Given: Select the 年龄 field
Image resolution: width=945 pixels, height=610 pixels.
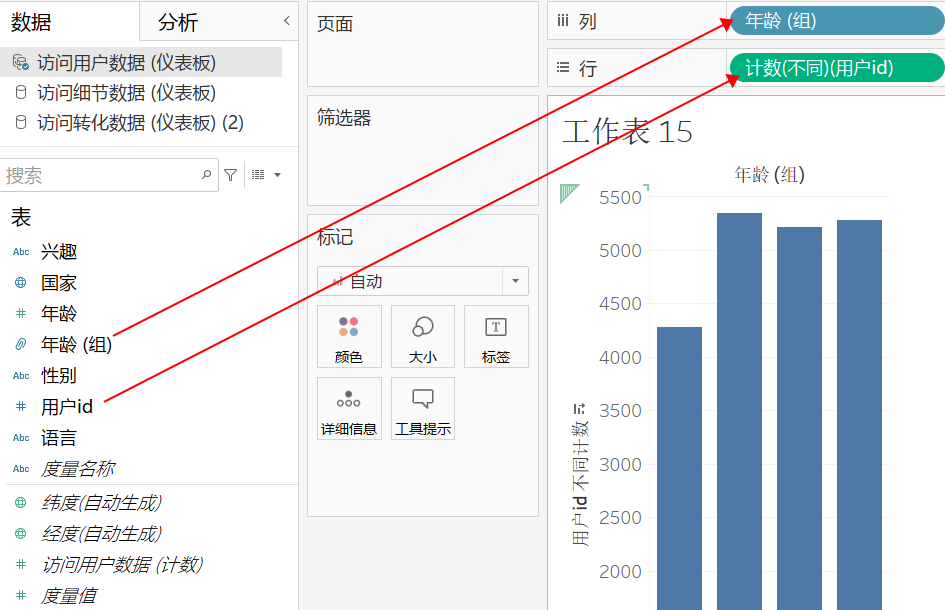Looking at the screenshot, I should 59,313.
